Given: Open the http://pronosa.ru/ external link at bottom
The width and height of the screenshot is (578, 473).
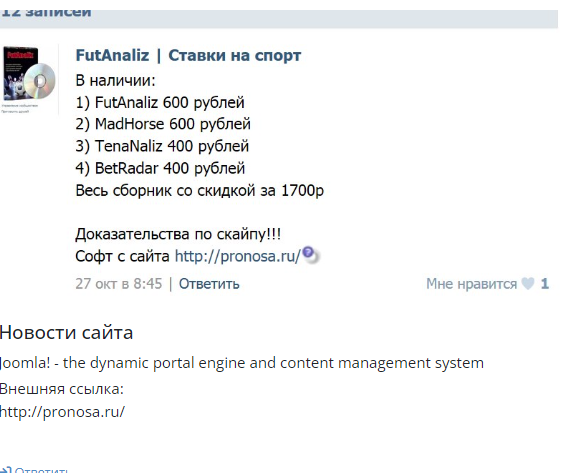Looking at the screenshot, I should coord(62,411).
